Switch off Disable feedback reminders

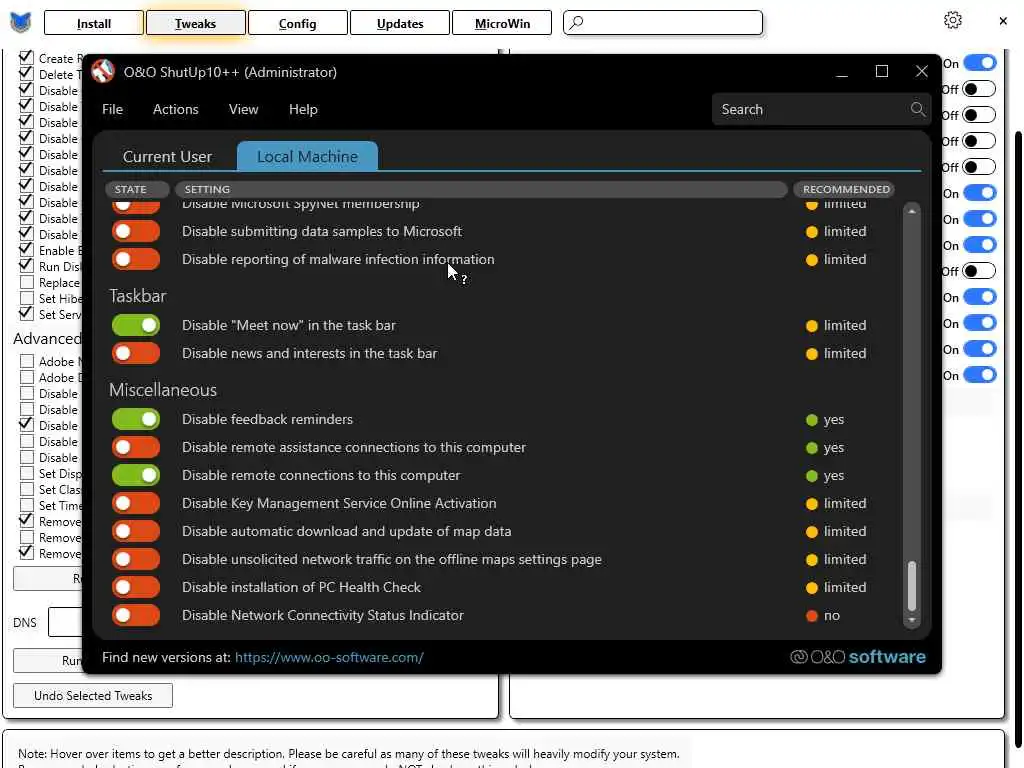pos(136,419)
